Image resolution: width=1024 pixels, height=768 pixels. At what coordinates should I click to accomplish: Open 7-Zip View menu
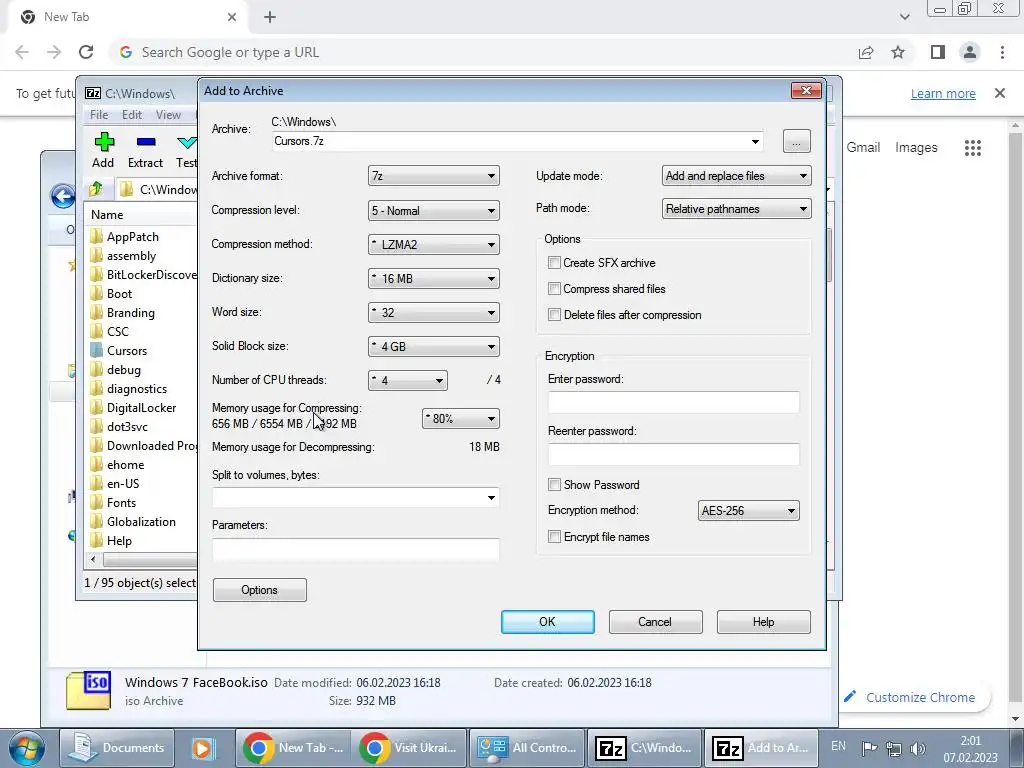(x=168, y=115)
